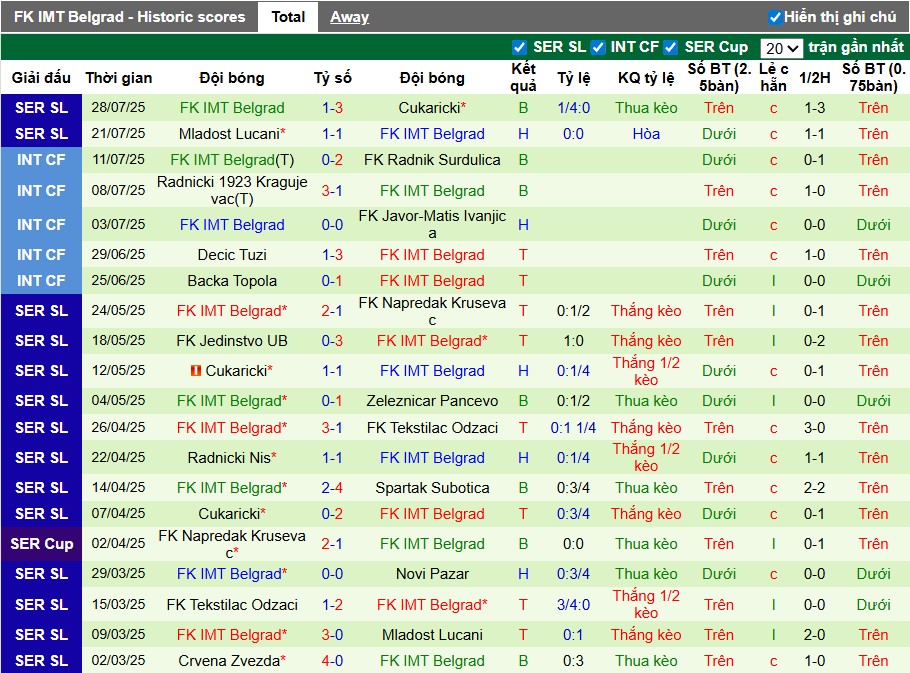This screenshot has width=910, height=673.
Task: Toggle the SER SL checkbox
Action: pos(519,47)
